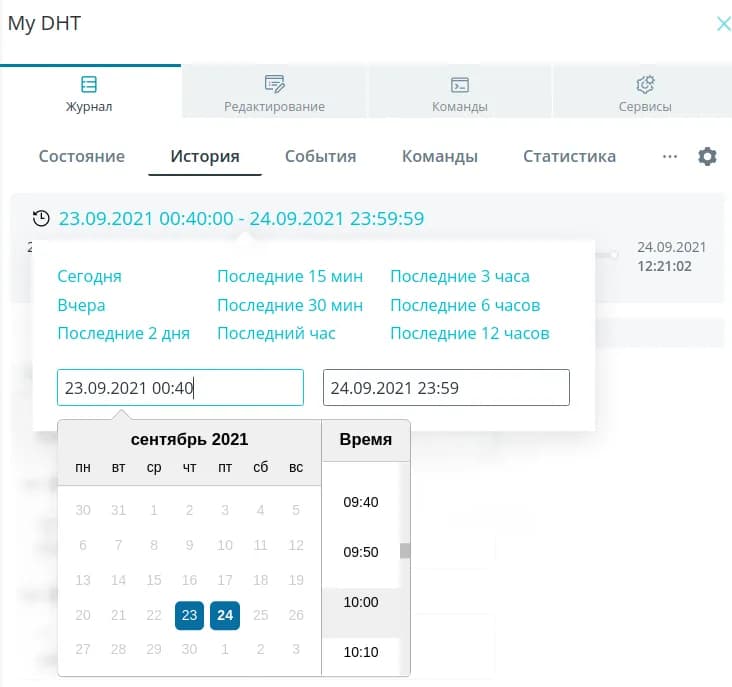The width and height of the screenshot is (732, 687).
Task: Click the three-dots more options icon
Action: coord(670,157)
